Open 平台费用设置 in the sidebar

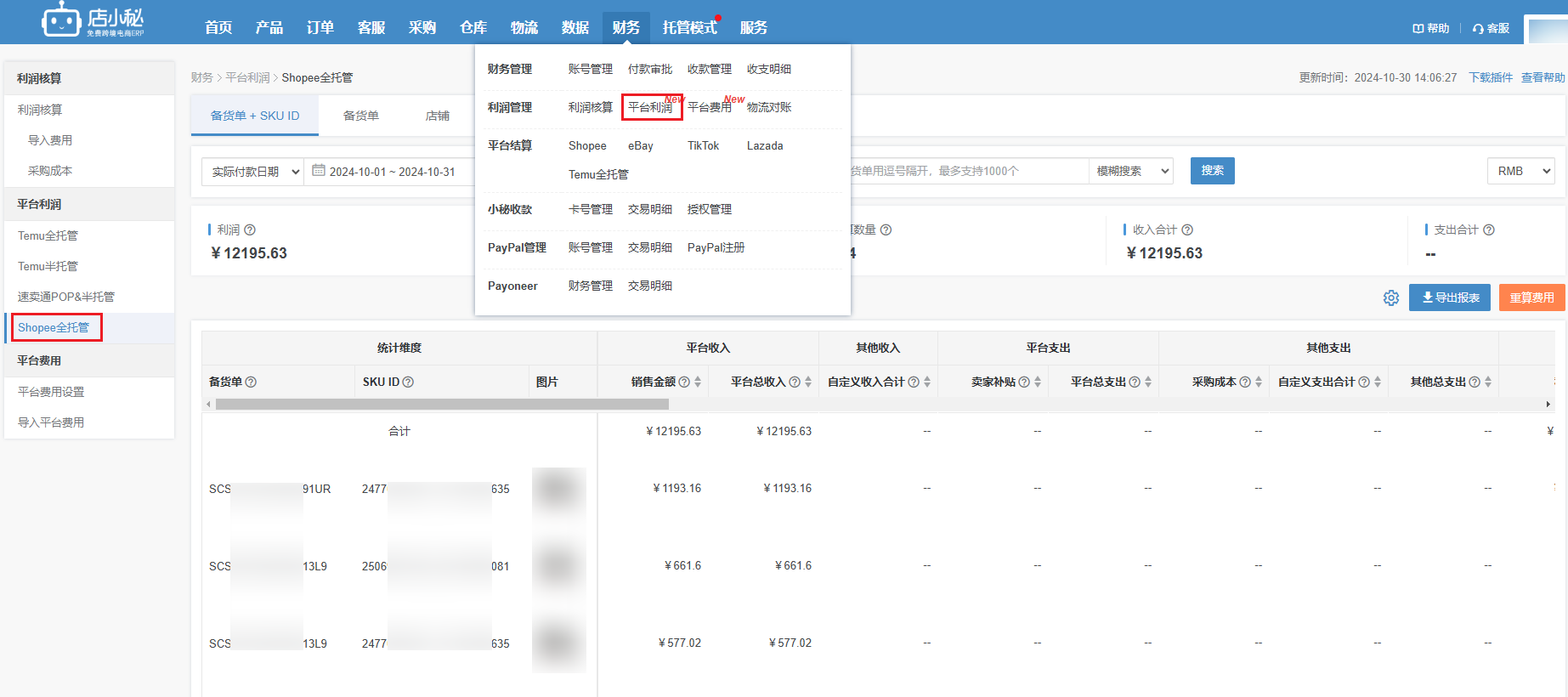(51, 392)
